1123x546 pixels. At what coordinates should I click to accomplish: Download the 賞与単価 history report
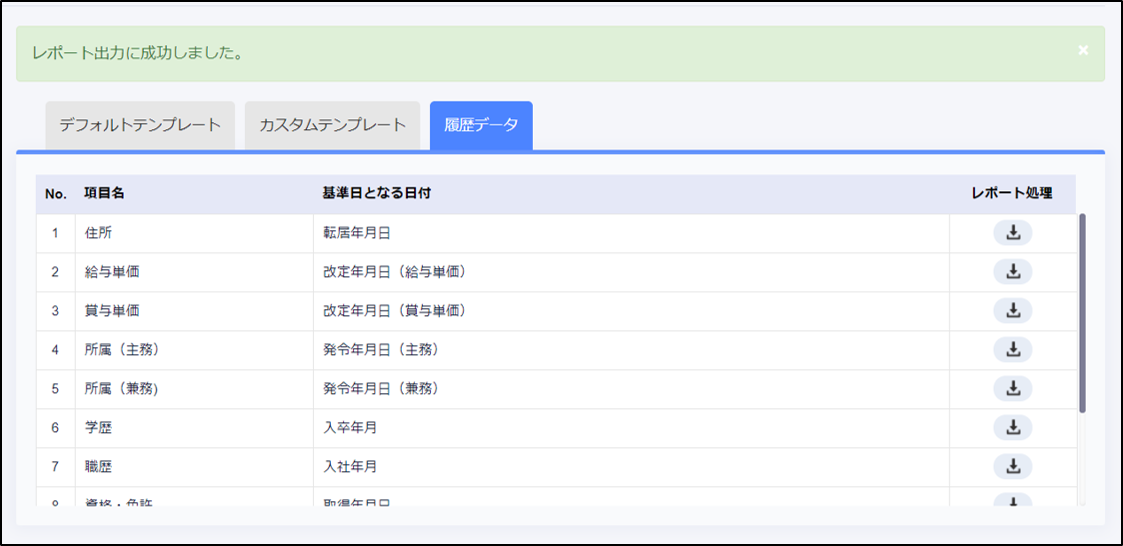[1012, 311]
